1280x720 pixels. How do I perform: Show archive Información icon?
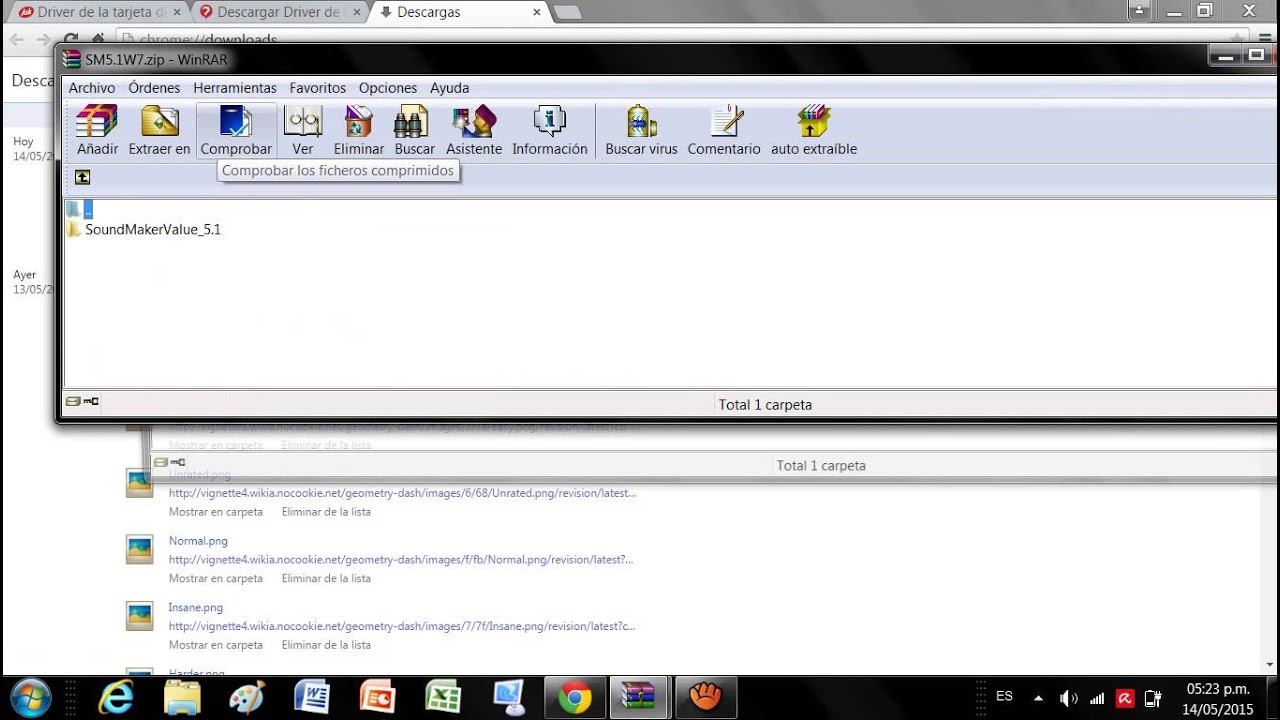coord(550,130)
